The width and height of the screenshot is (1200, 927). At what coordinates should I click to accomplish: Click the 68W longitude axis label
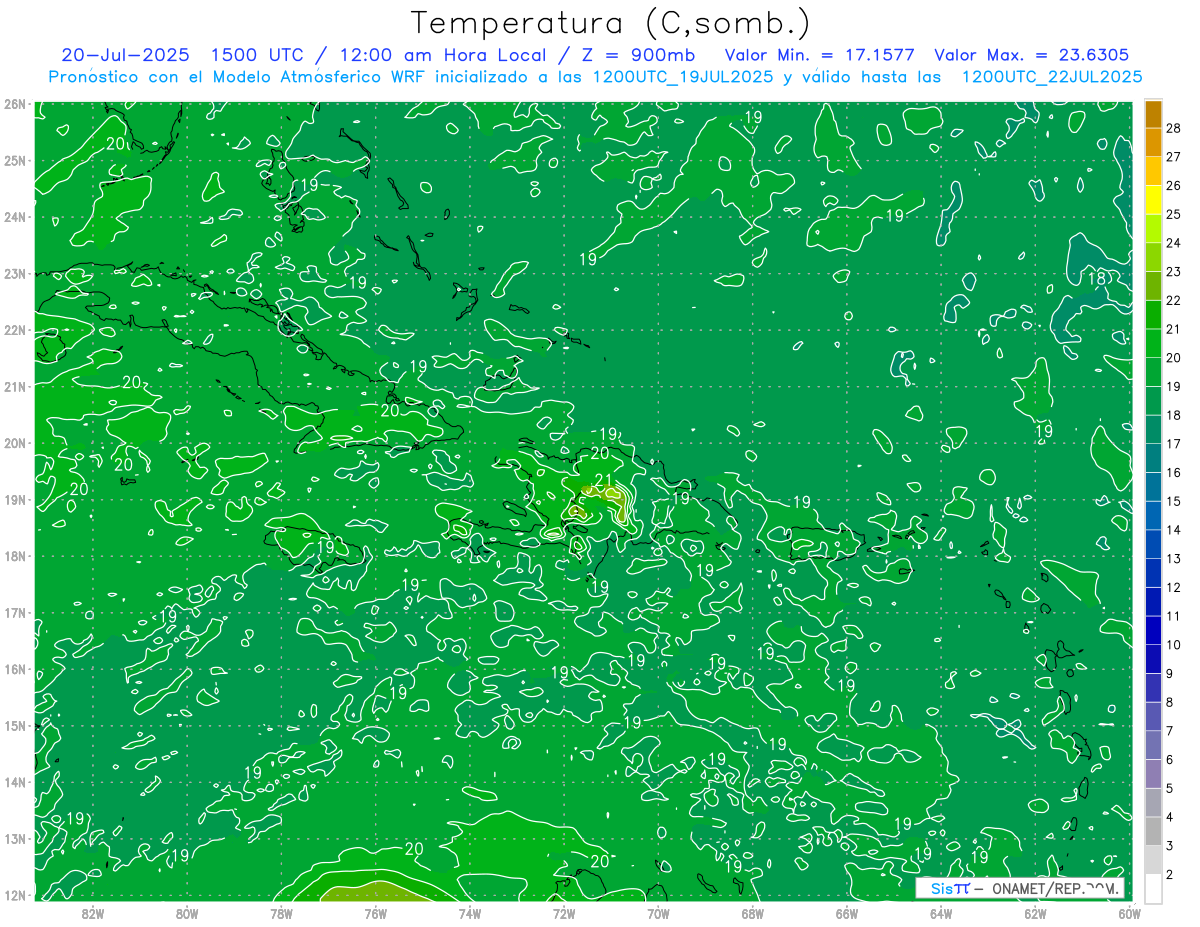pyautogui.click(x=752, y=913)
